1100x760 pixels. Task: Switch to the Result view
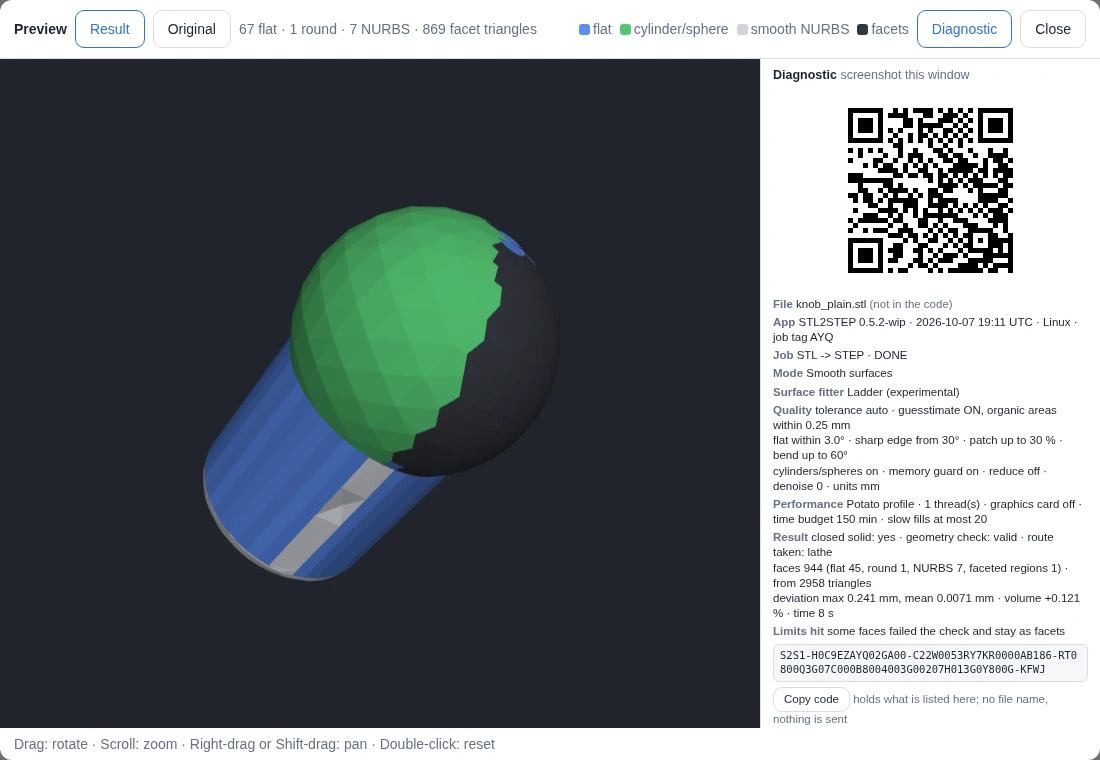click(109, 29)
